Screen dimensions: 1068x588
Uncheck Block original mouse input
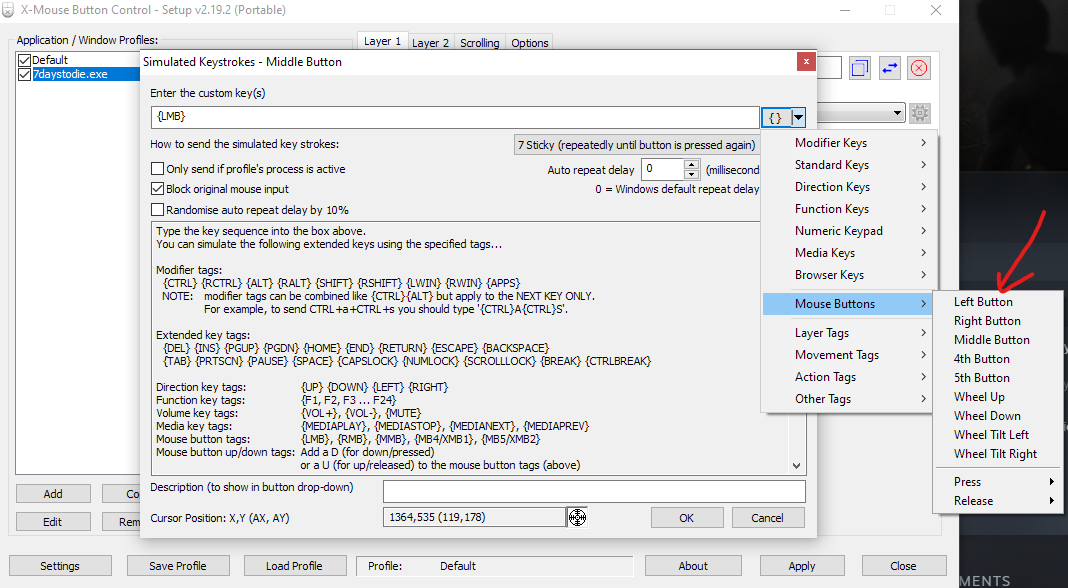coord(157,189)
